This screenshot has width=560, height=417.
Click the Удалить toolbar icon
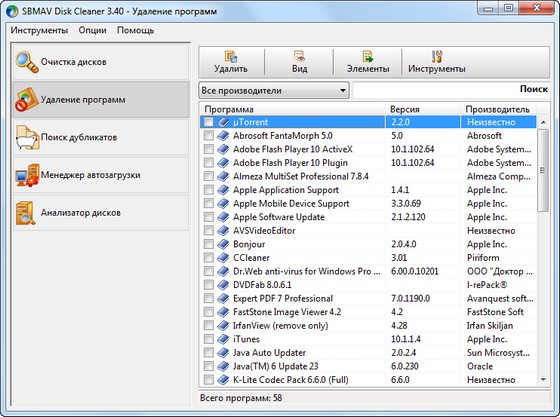[231, 57]
